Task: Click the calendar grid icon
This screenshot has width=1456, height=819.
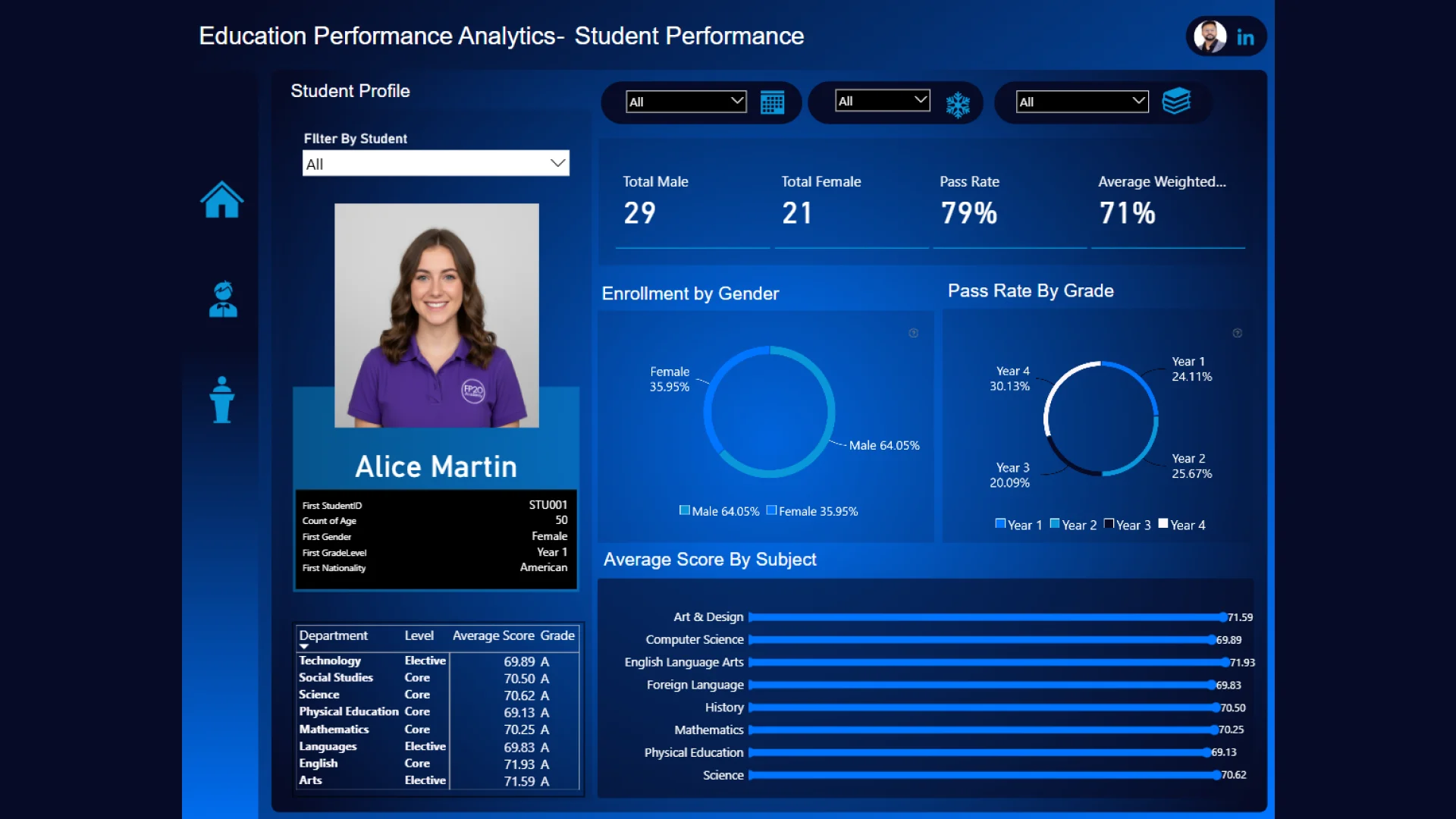Action: [772, 102]
